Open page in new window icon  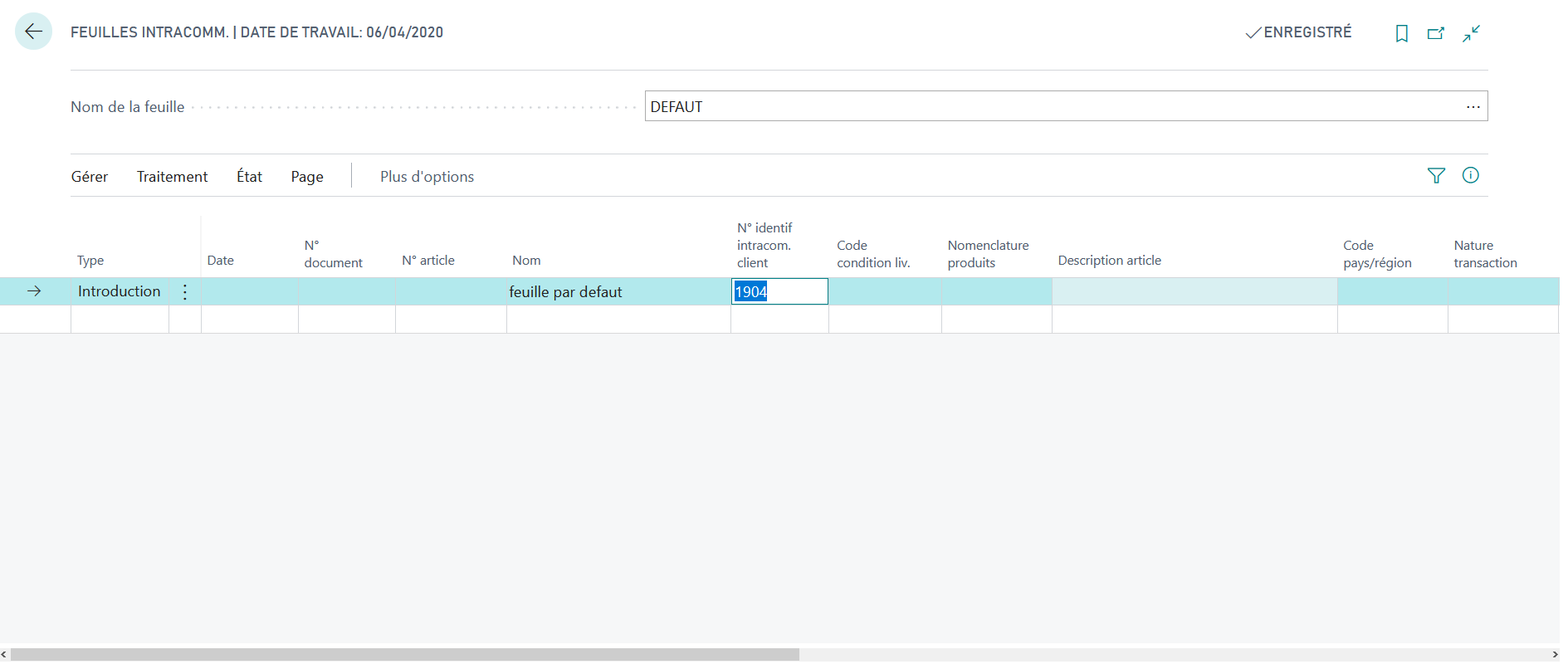[x=1436, y=33]
